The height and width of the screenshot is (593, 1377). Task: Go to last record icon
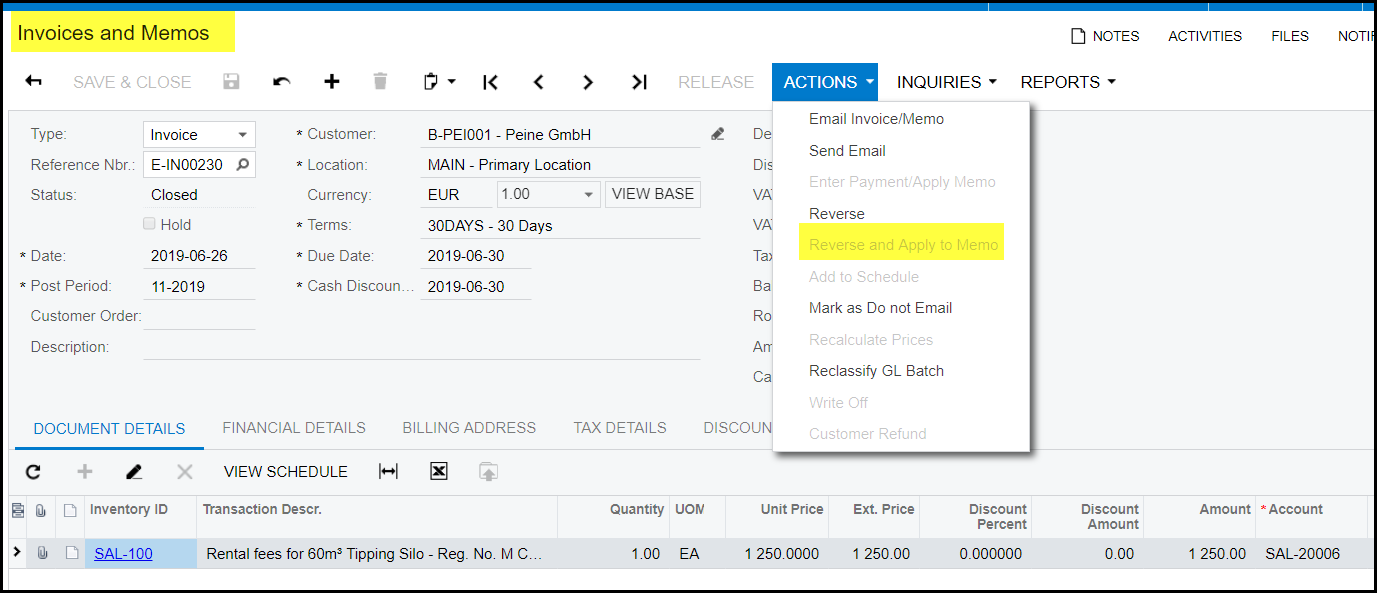tap(639, 82)
